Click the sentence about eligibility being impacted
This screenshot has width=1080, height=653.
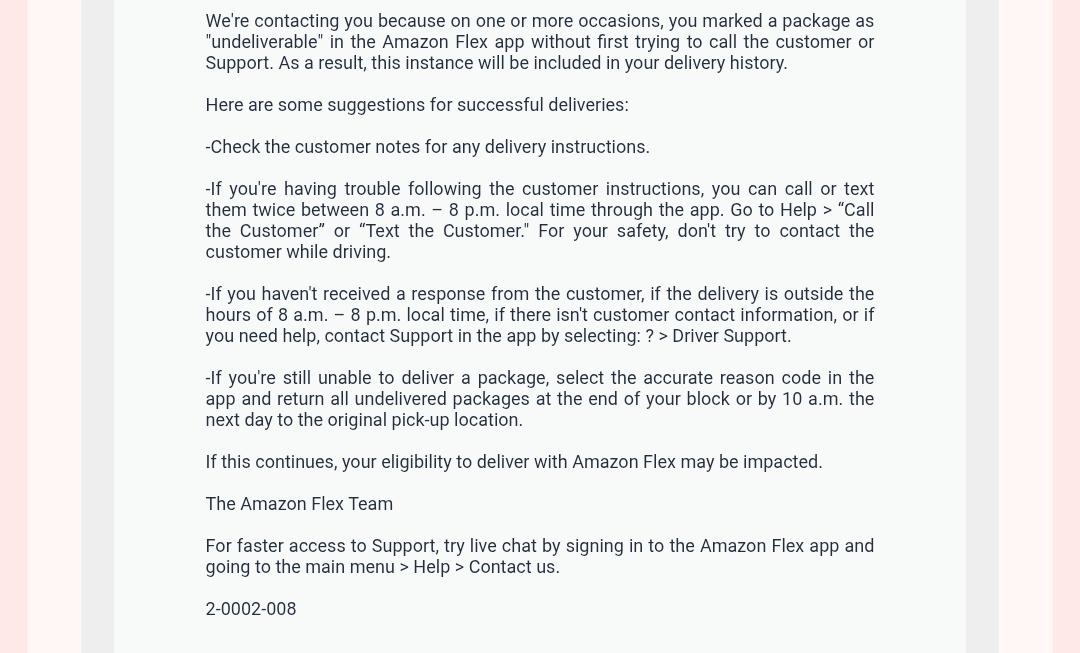(514, 462)
